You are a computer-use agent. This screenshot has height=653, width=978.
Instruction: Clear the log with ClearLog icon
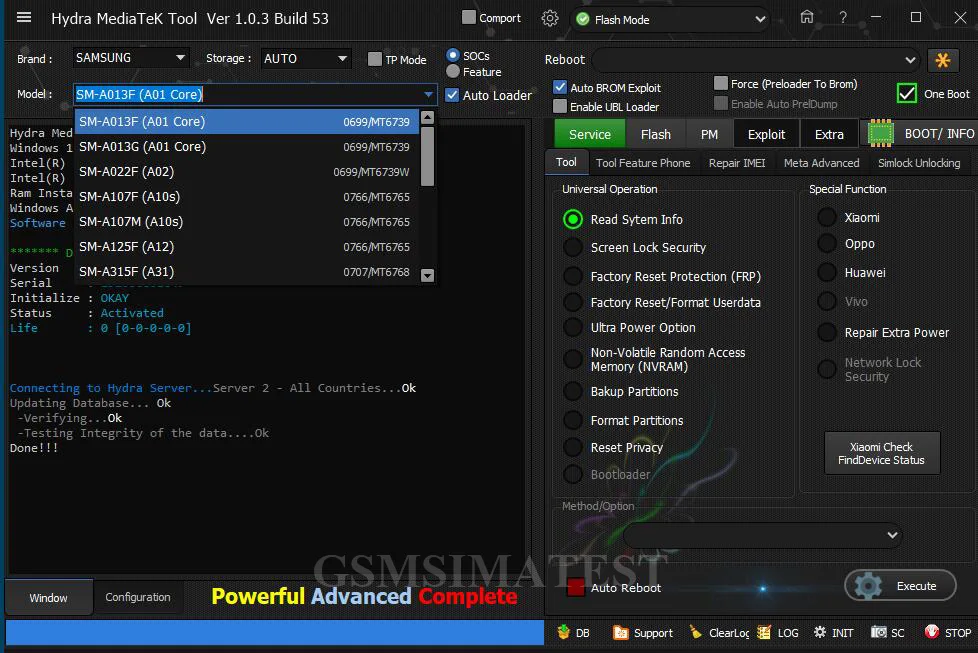(x=695, y=632)
